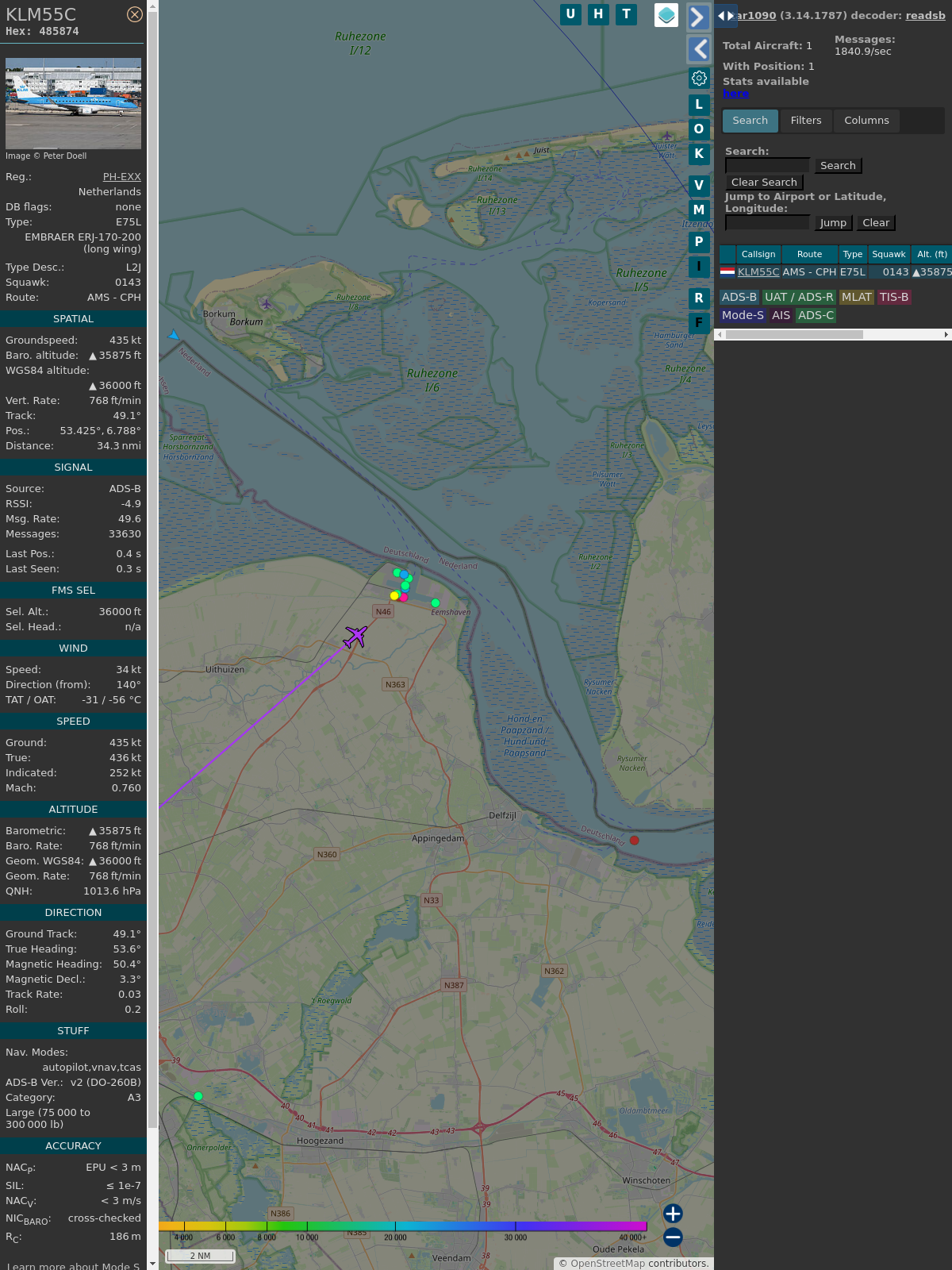Zoom in with the plus button
Screen dimensions: 952x1270
pos(673,1214)
